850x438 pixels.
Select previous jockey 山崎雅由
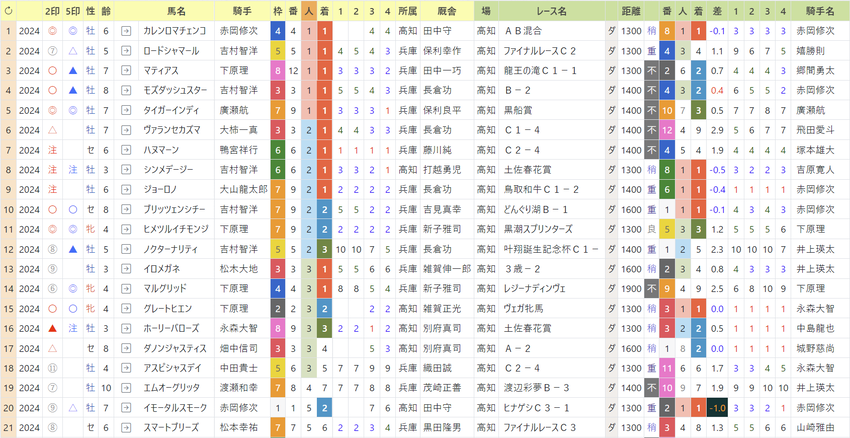click(x=815, y=427)
